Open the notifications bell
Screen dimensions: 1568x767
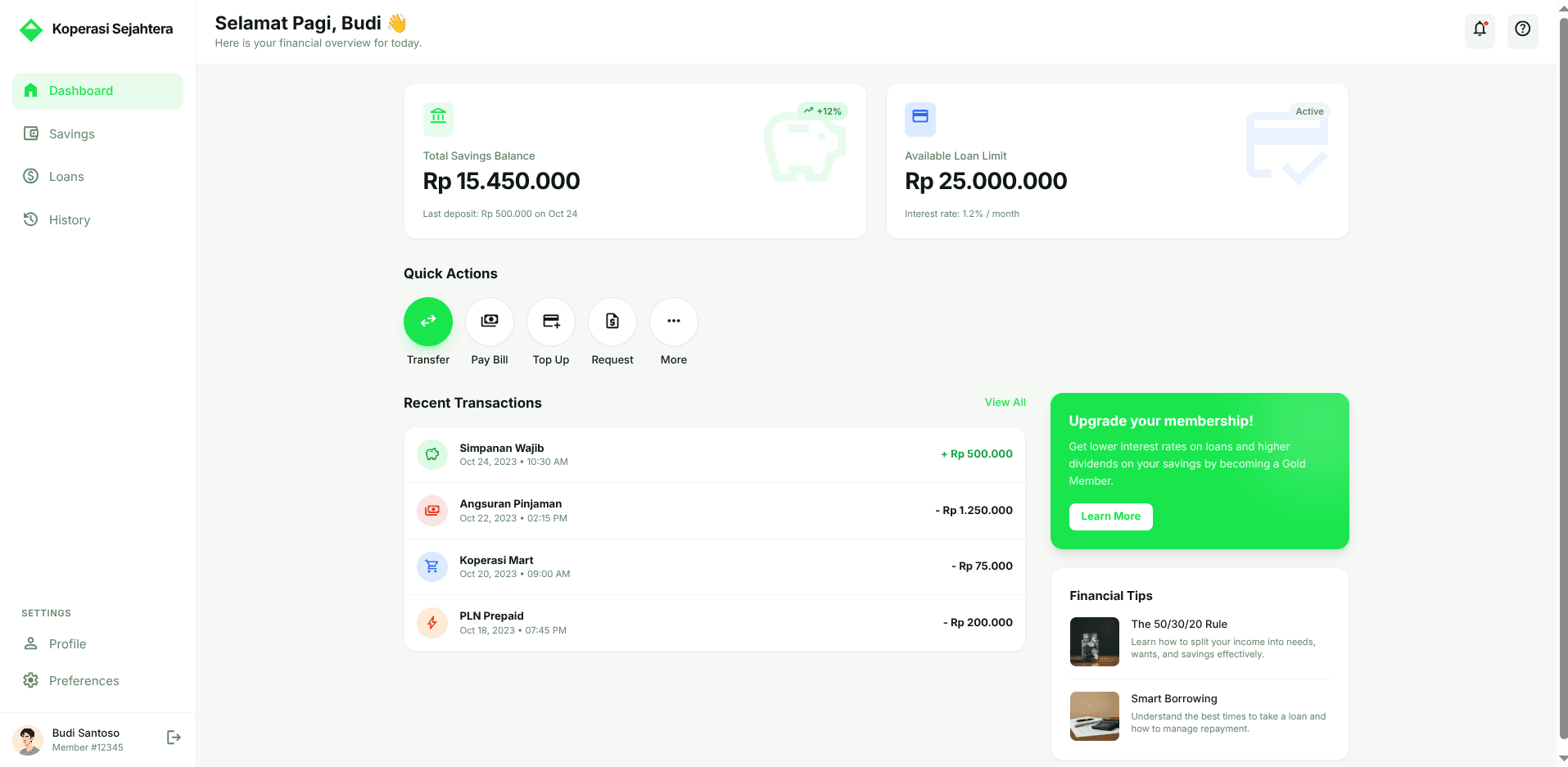[1480, 30]
